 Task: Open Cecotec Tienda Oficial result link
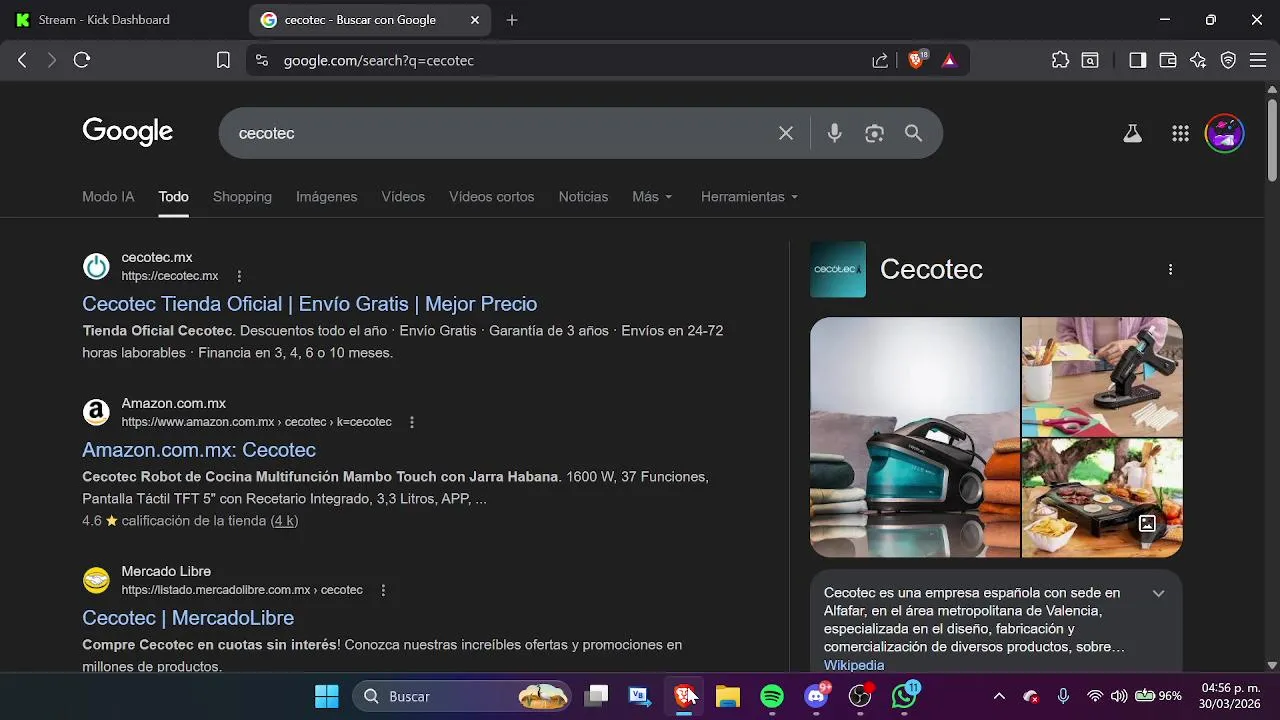(310, 304)
